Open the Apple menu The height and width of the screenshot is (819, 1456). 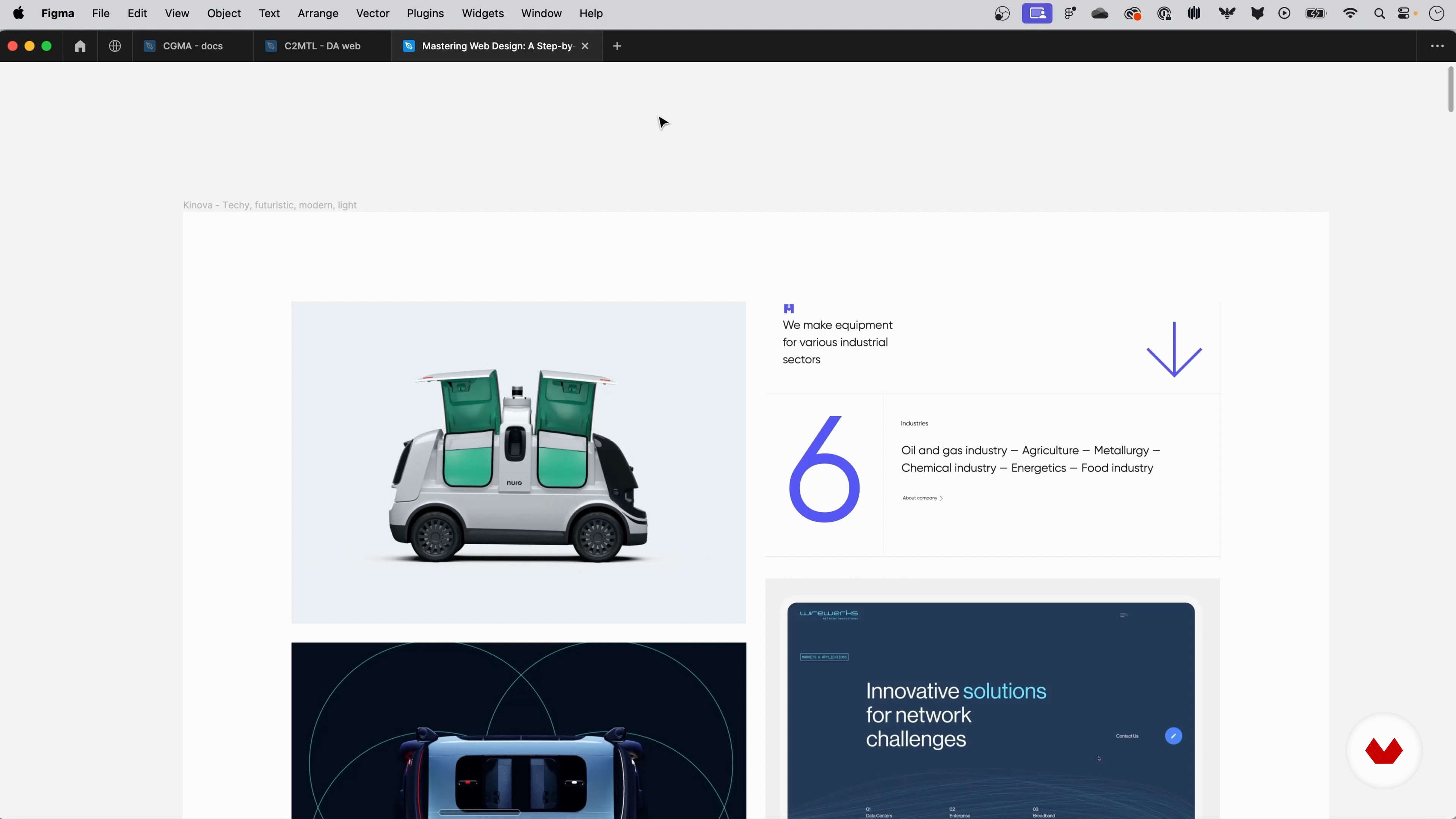(18, 13)
